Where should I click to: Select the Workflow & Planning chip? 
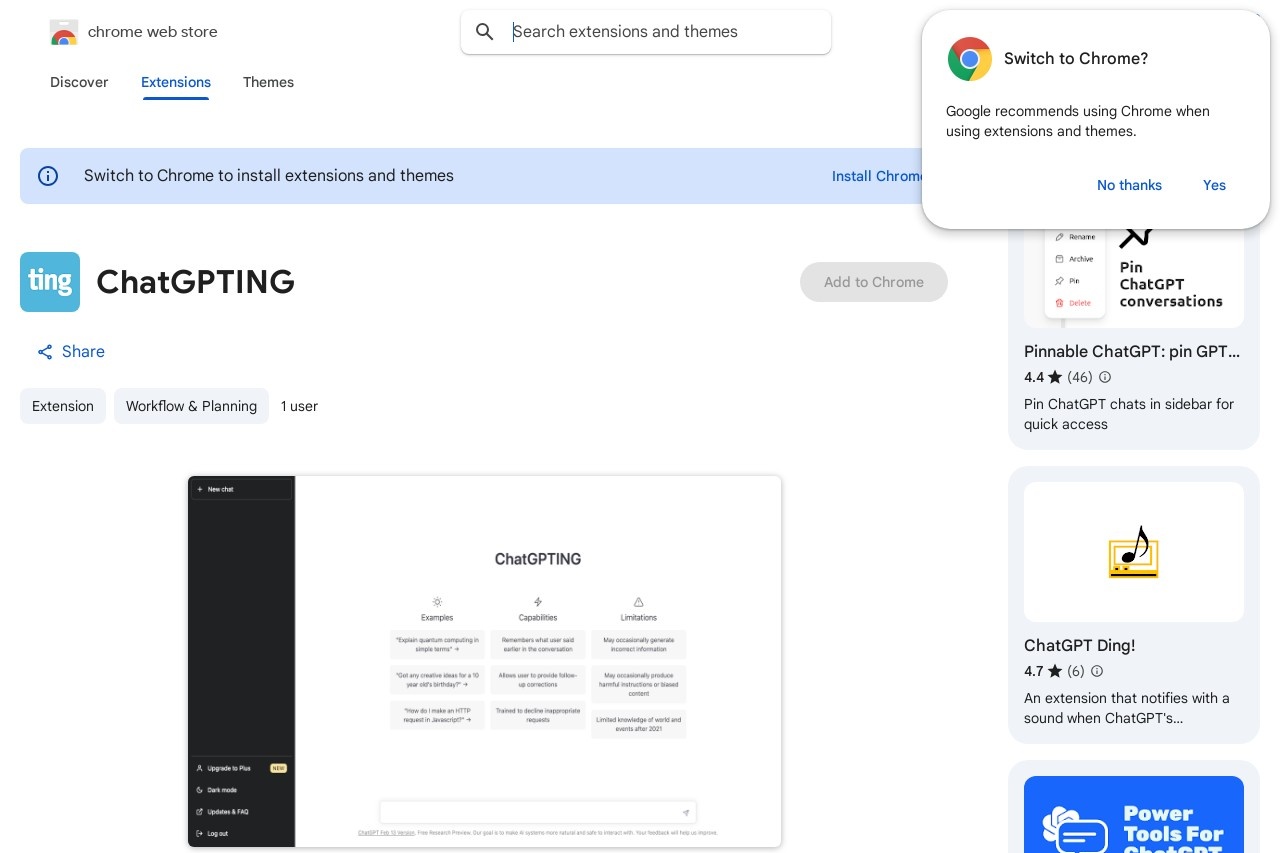point(191,406)
